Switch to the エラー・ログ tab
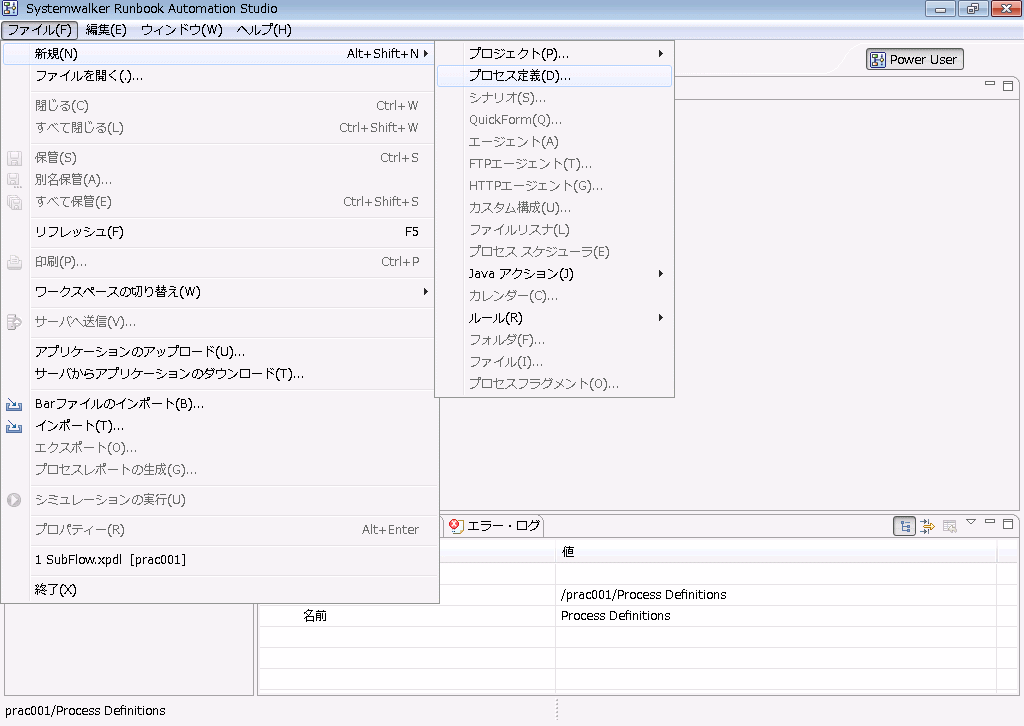The width and height of the screenshot is (1024, 726). pos(496,526)
